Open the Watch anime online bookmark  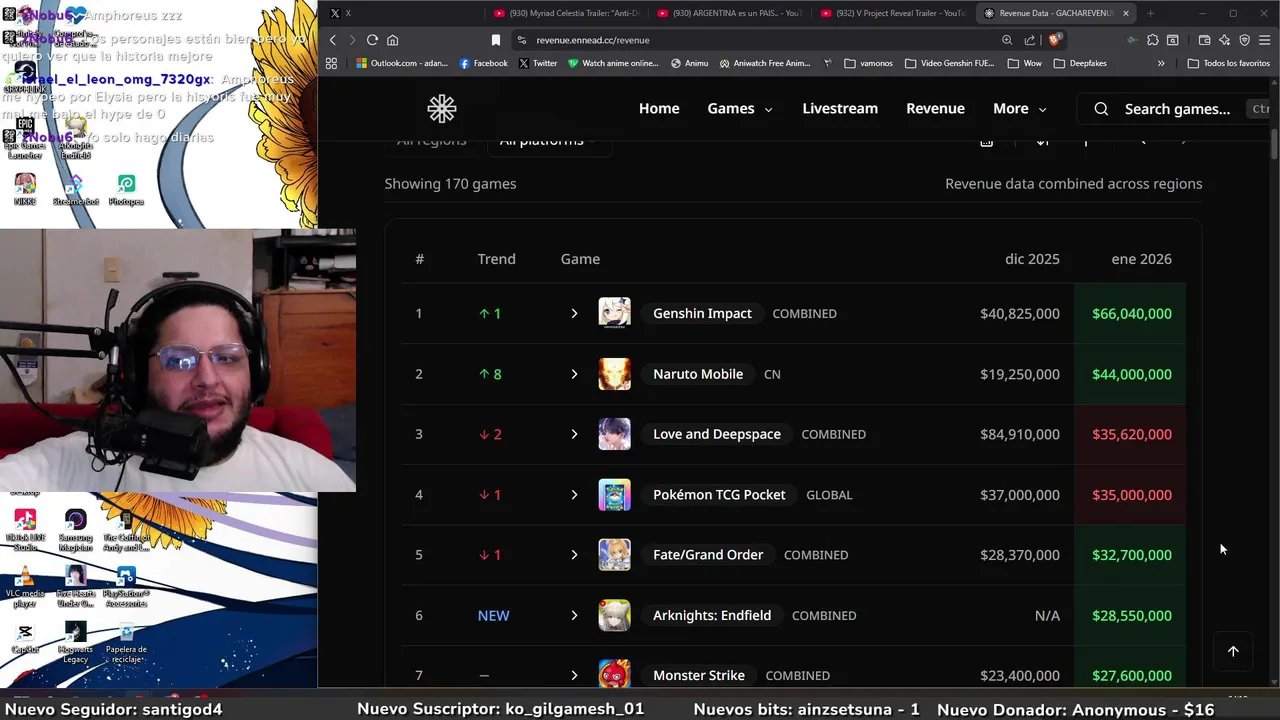pyautogui.click(x=613, y=63)
